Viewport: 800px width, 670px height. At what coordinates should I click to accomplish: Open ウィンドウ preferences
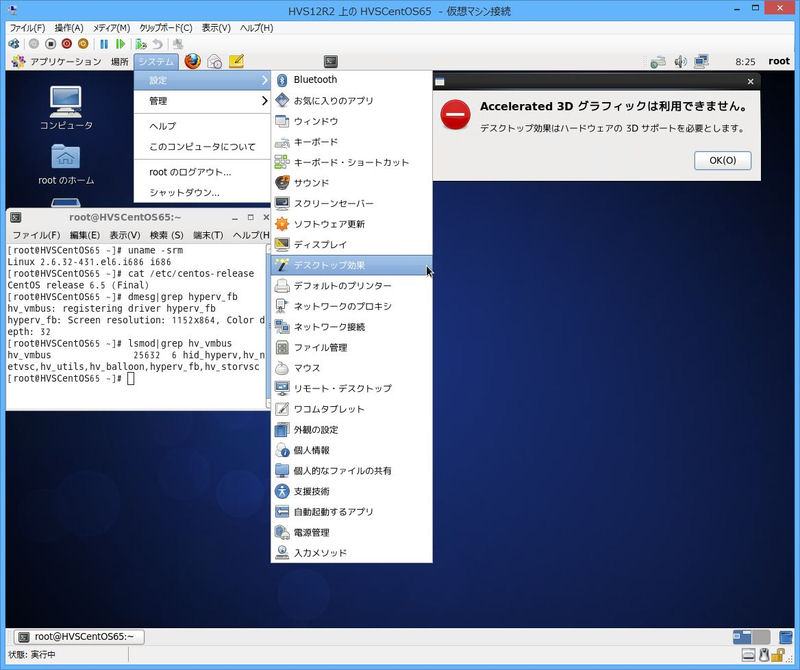click(x=352, y=121)
